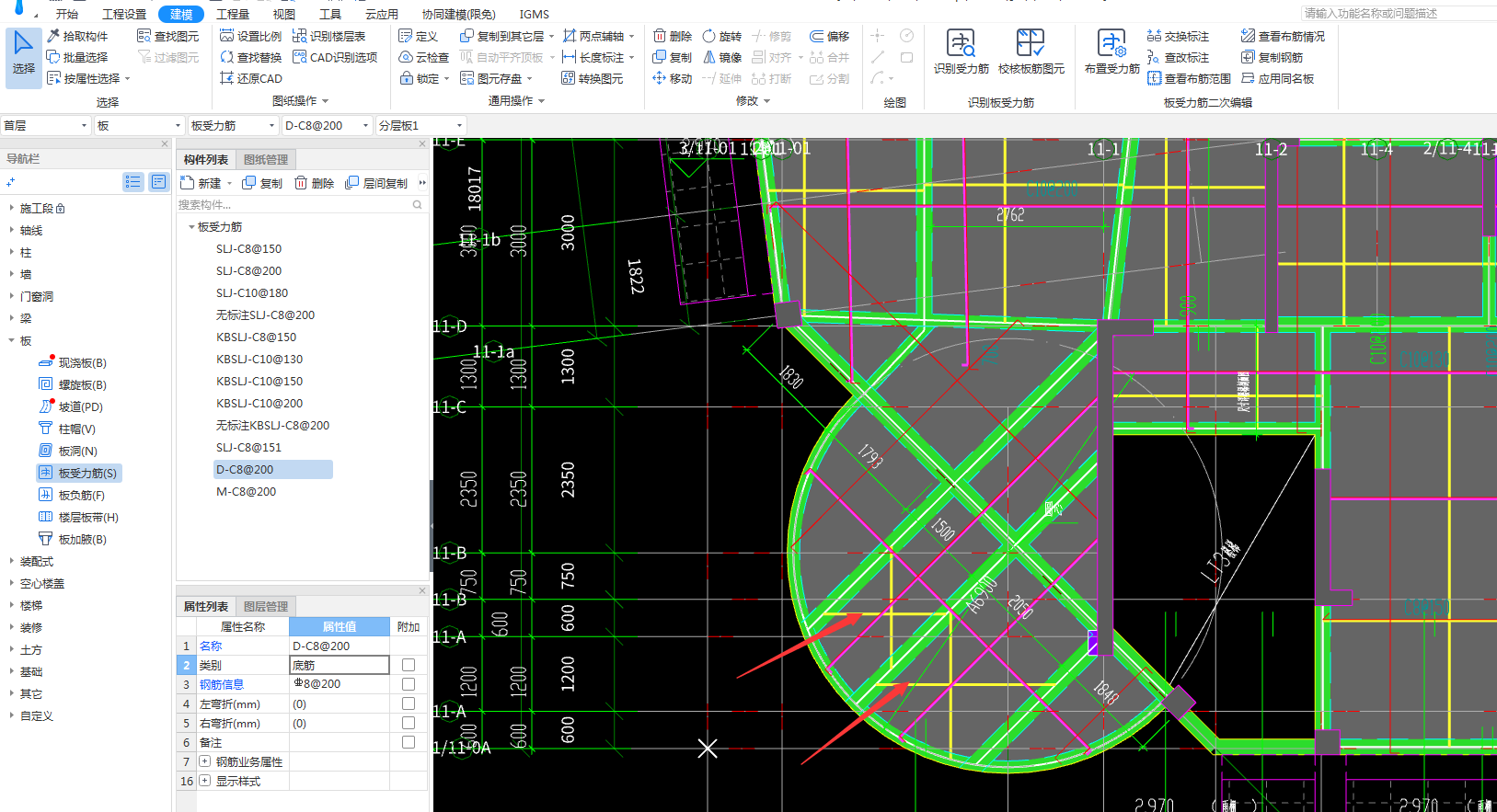Screen dimensions: 1497x812
Task: Expand 钢筋业务属性 property group
Action: [204, 761]
